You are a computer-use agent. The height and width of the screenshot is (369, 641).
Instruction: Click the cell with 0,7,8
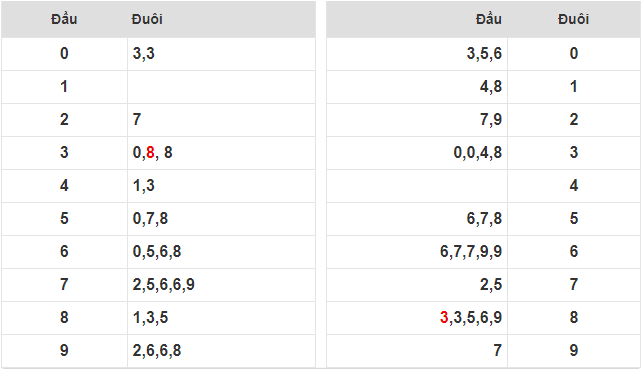[x=221, y=219]
